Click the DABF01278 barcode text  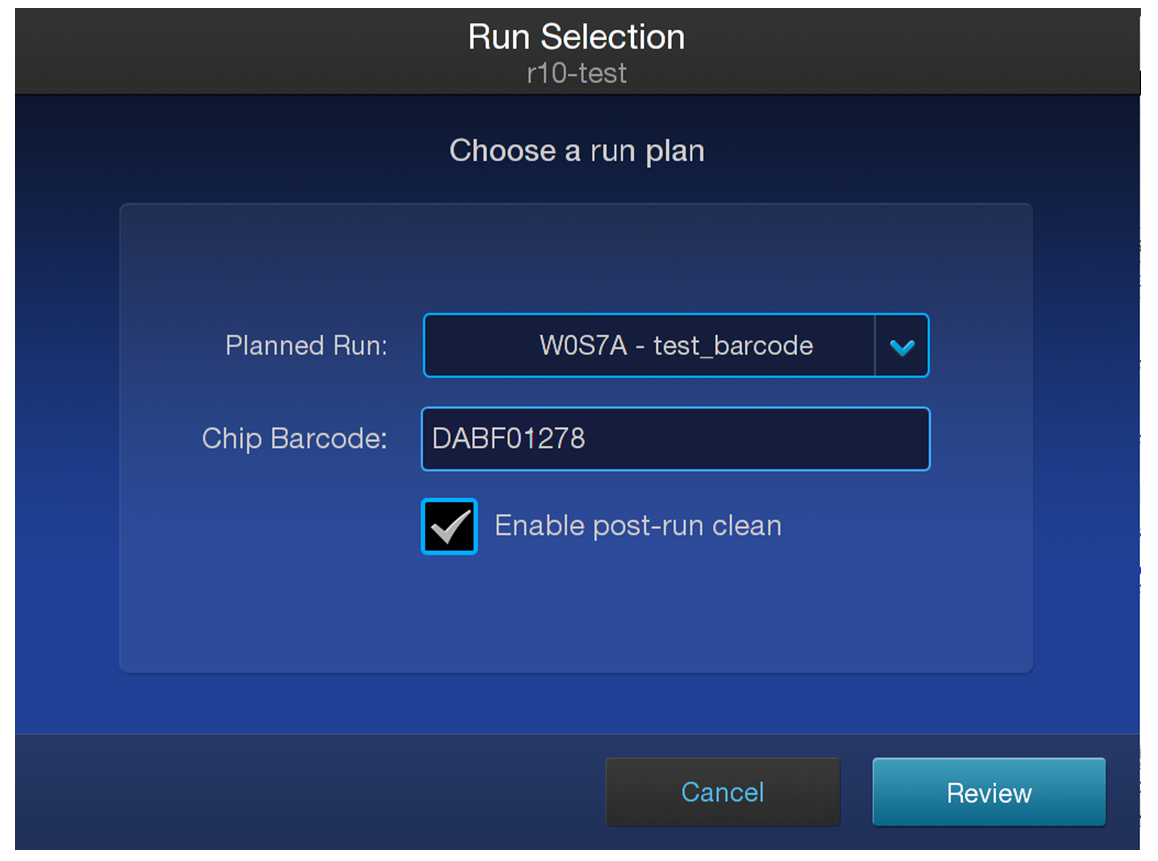508,438
